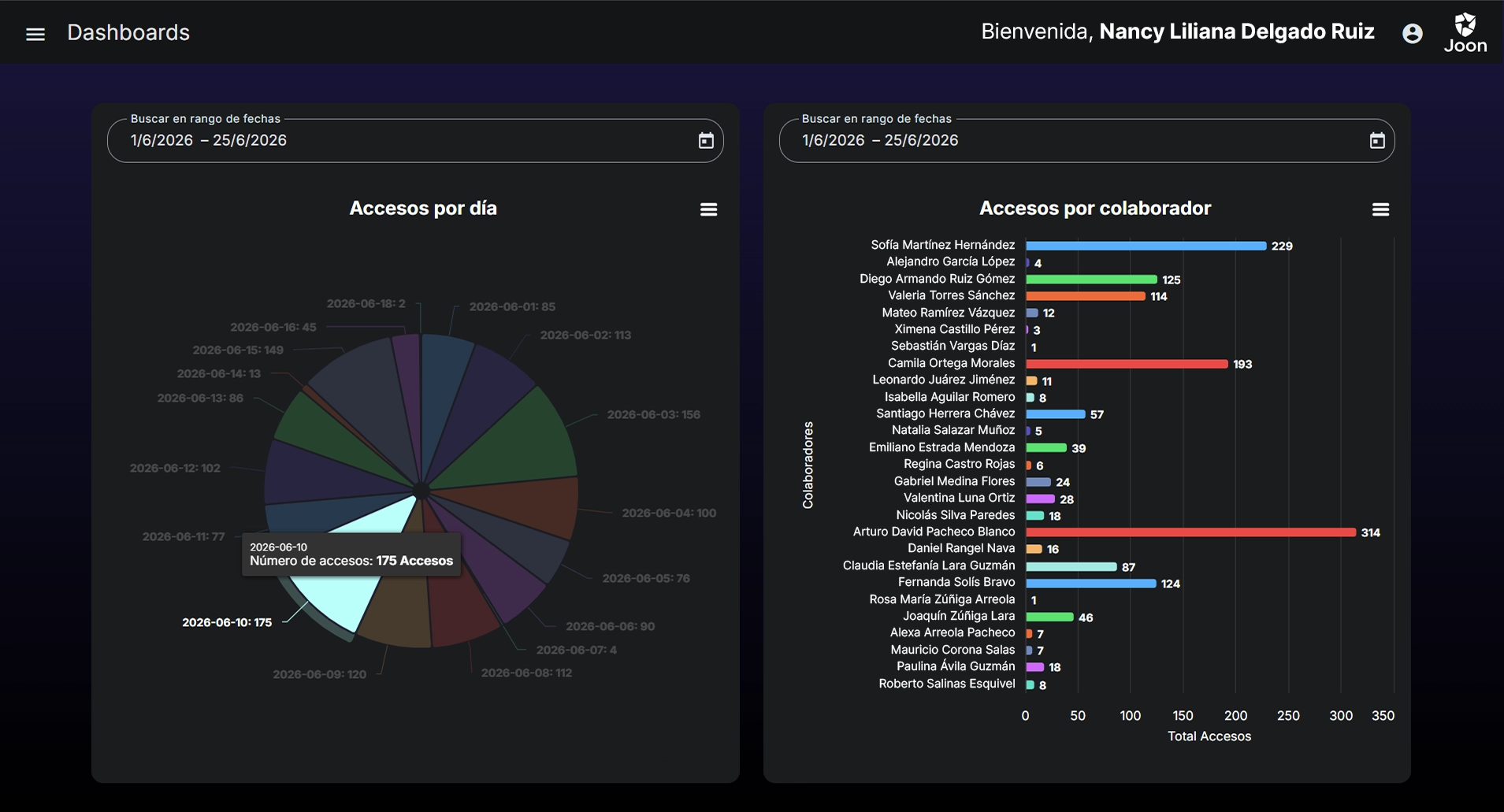This screenshot has width=1504, height=812.
Task: Click Emiliano Estrada Mendoza's green bar
Action: pyautogui.click(x=1046, y=448)
